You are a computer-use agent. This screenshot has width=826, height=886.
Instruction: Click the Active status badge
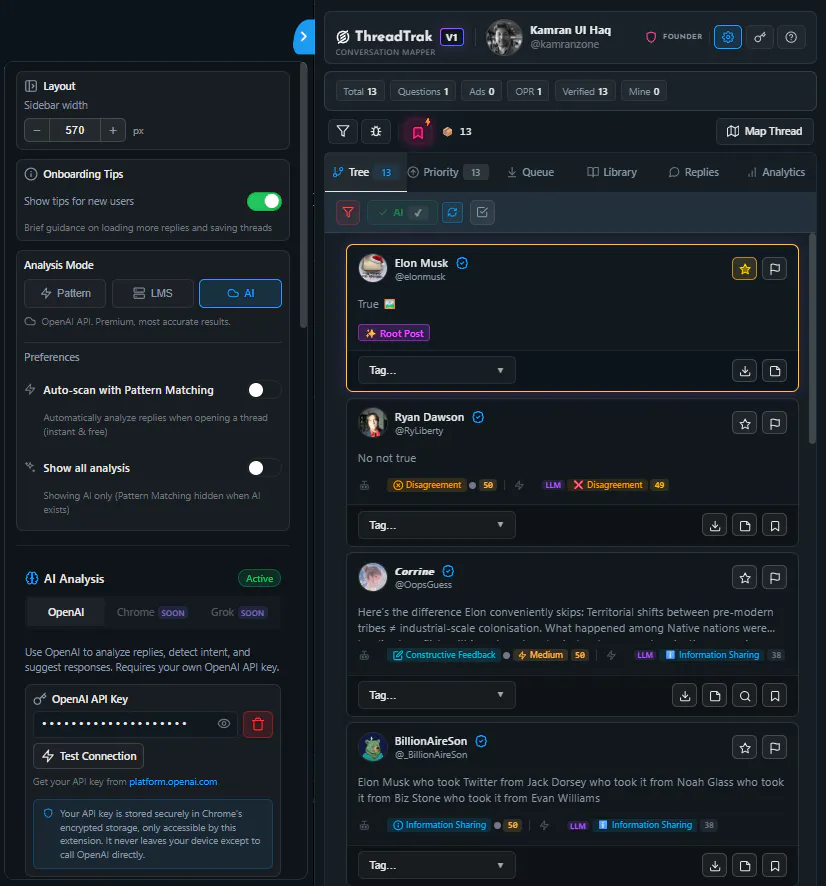point(259,579)
